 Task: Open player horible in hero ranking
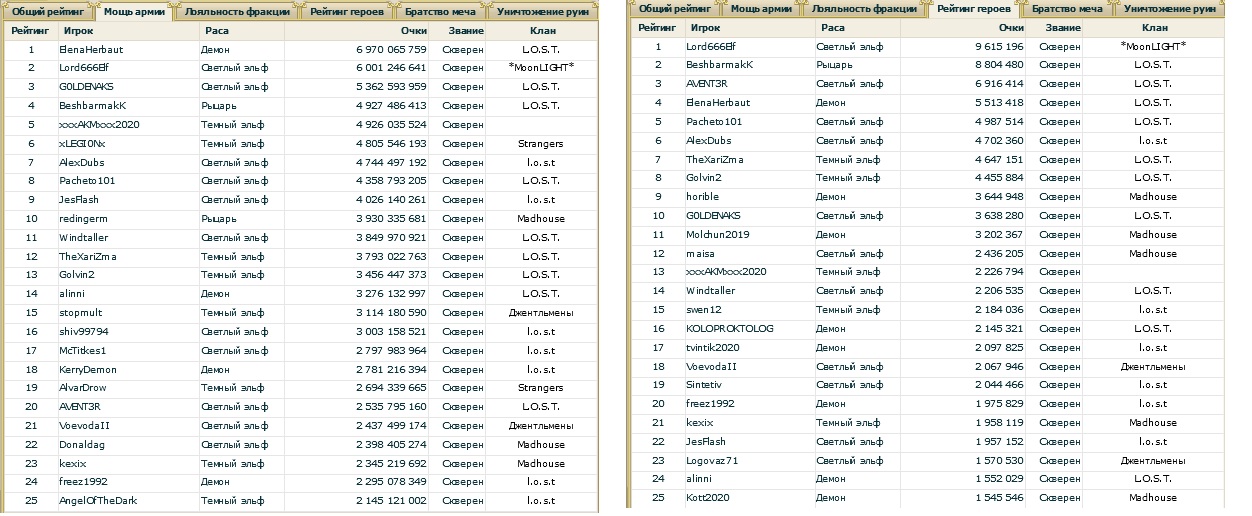703,197
